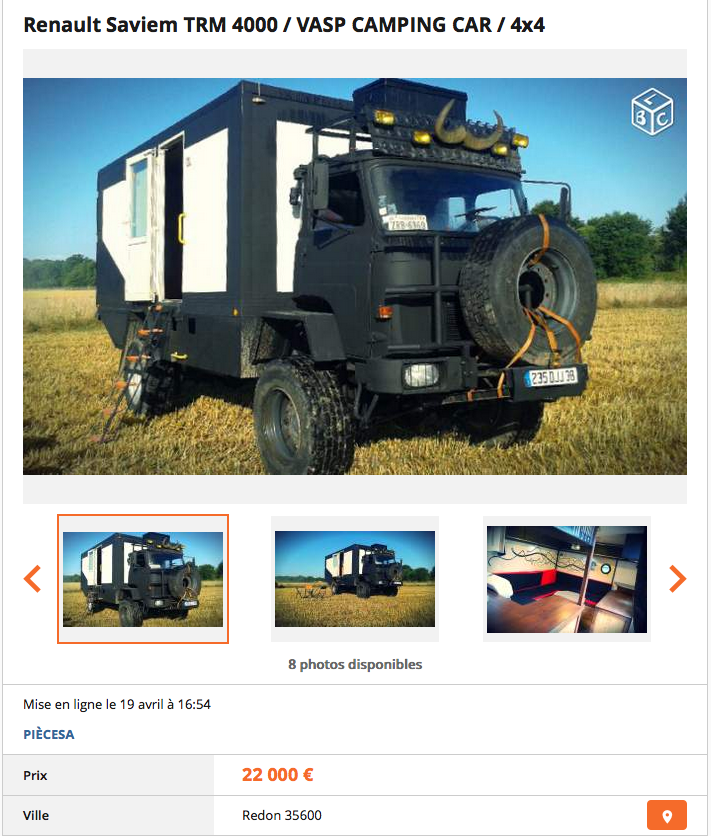Open the map location pin button

667,815
